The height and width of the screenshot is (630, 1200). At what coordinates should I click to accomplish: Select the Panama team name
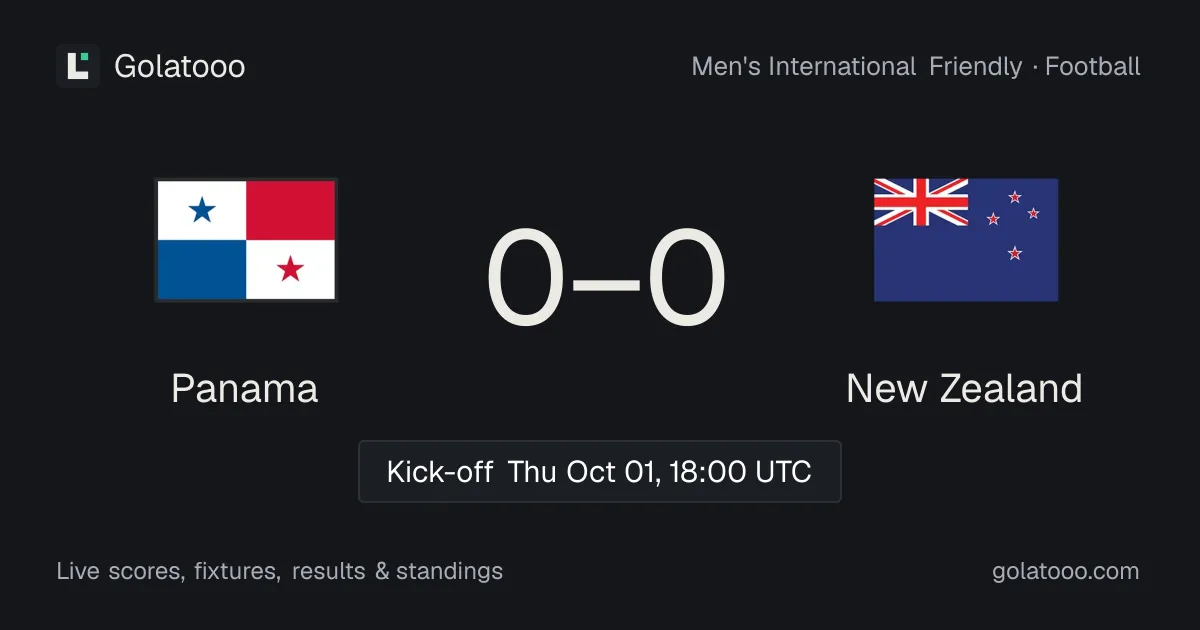245,388
